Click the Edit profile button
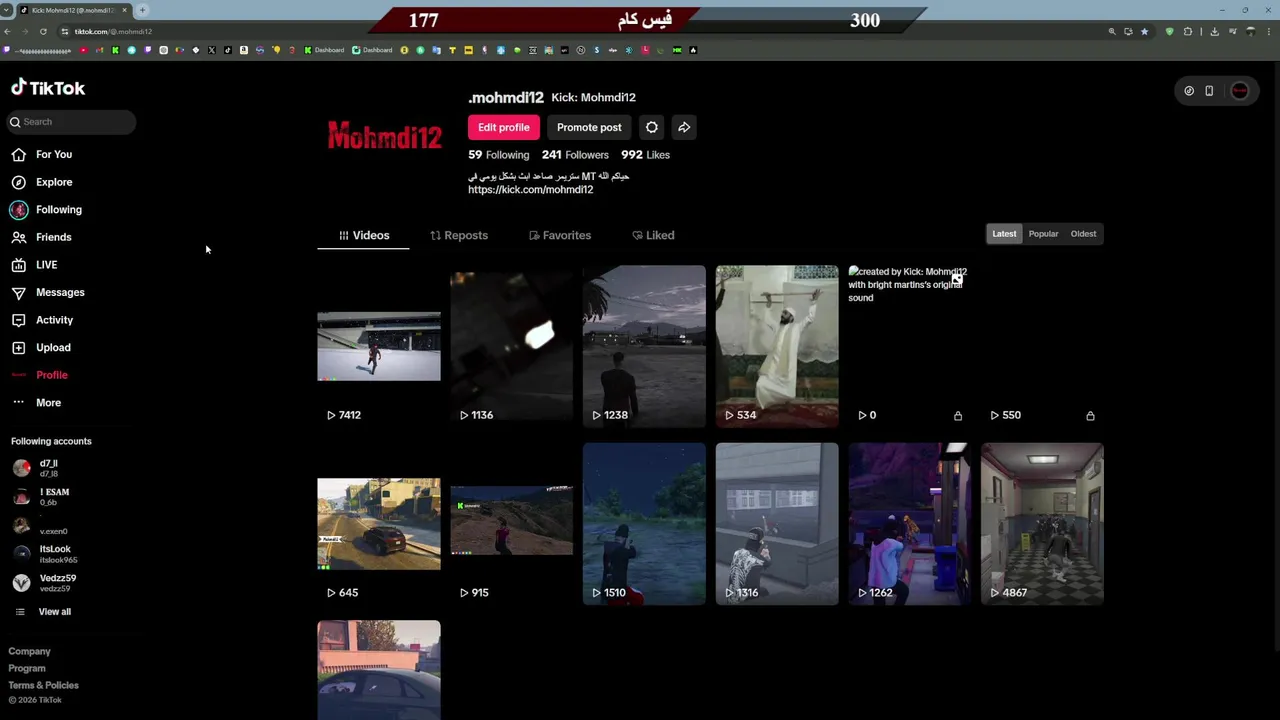The height and width of the screenshot is (720, 1280). pyautogui.click(x=503, y=127)
